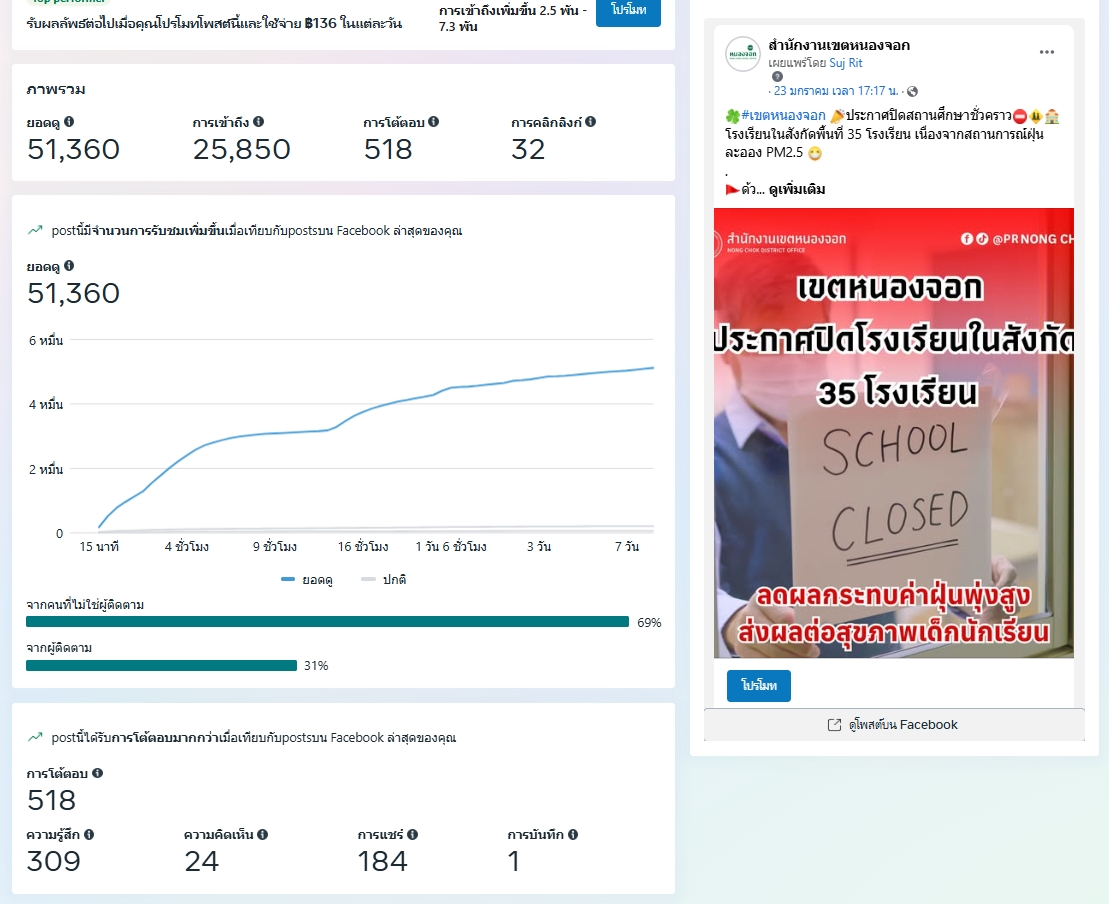
Task: Click shares count 184
Action: point(383,862)
